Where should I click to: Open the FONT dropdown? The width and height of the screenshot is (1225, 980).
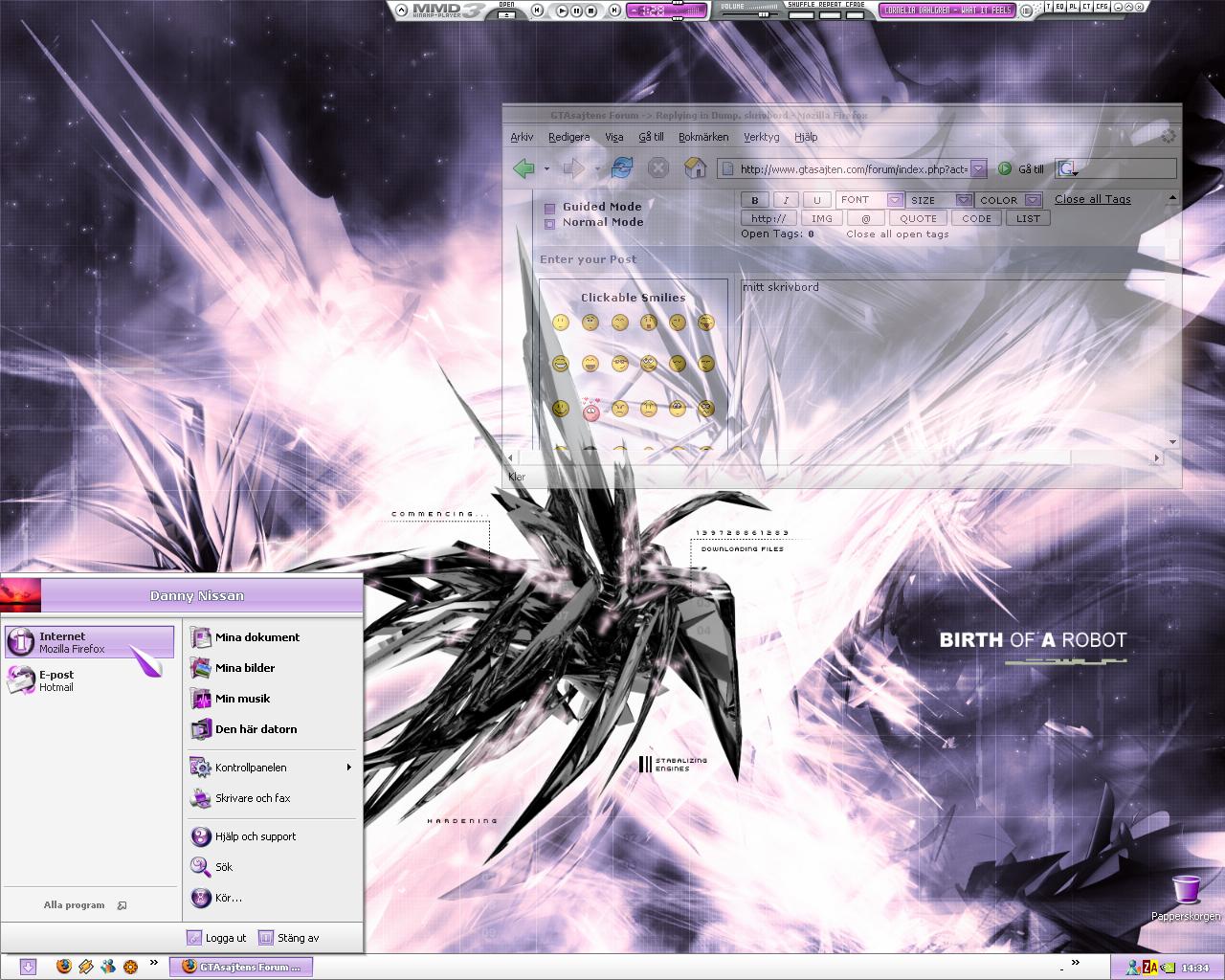(x=895, y=200)
